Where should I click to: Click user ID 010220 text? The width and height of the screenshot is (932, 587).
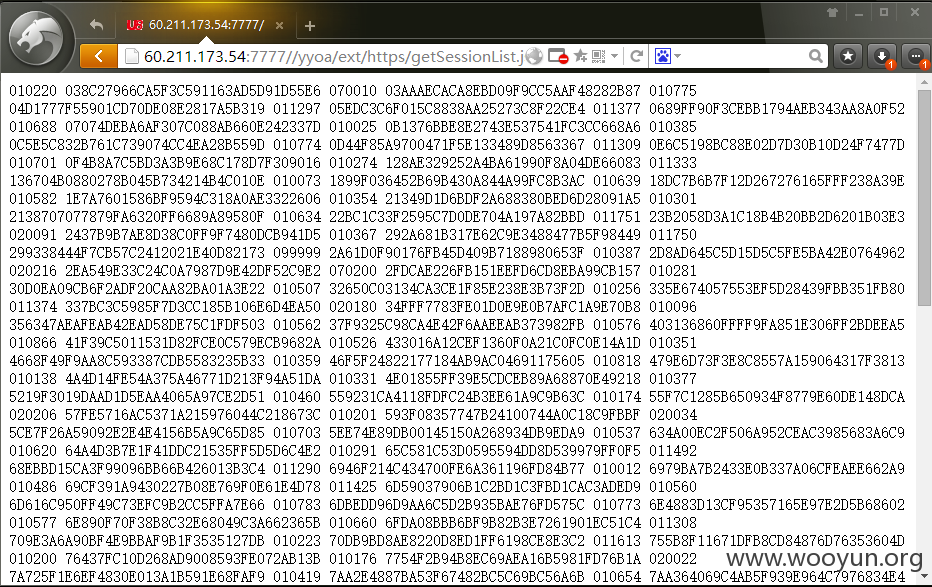(33, 91)
